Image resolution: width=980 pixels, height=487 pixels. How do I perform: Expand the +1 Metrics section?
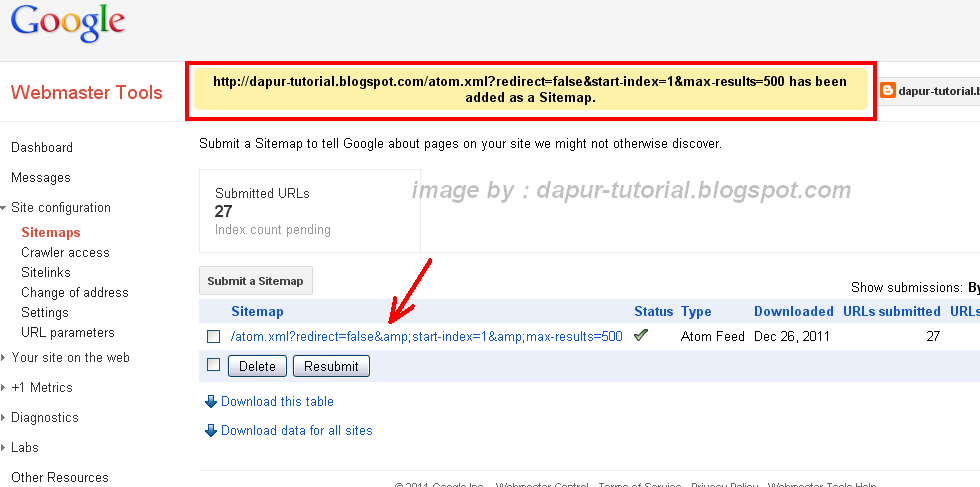(4, 388)
